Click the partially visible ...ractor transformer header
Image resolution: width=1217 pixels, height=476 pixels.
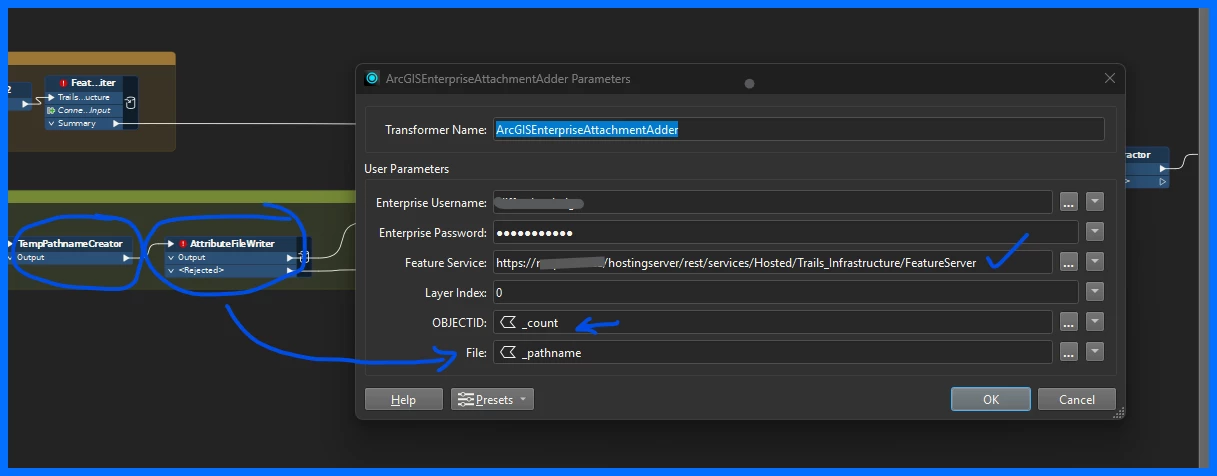click(1147, 155)
